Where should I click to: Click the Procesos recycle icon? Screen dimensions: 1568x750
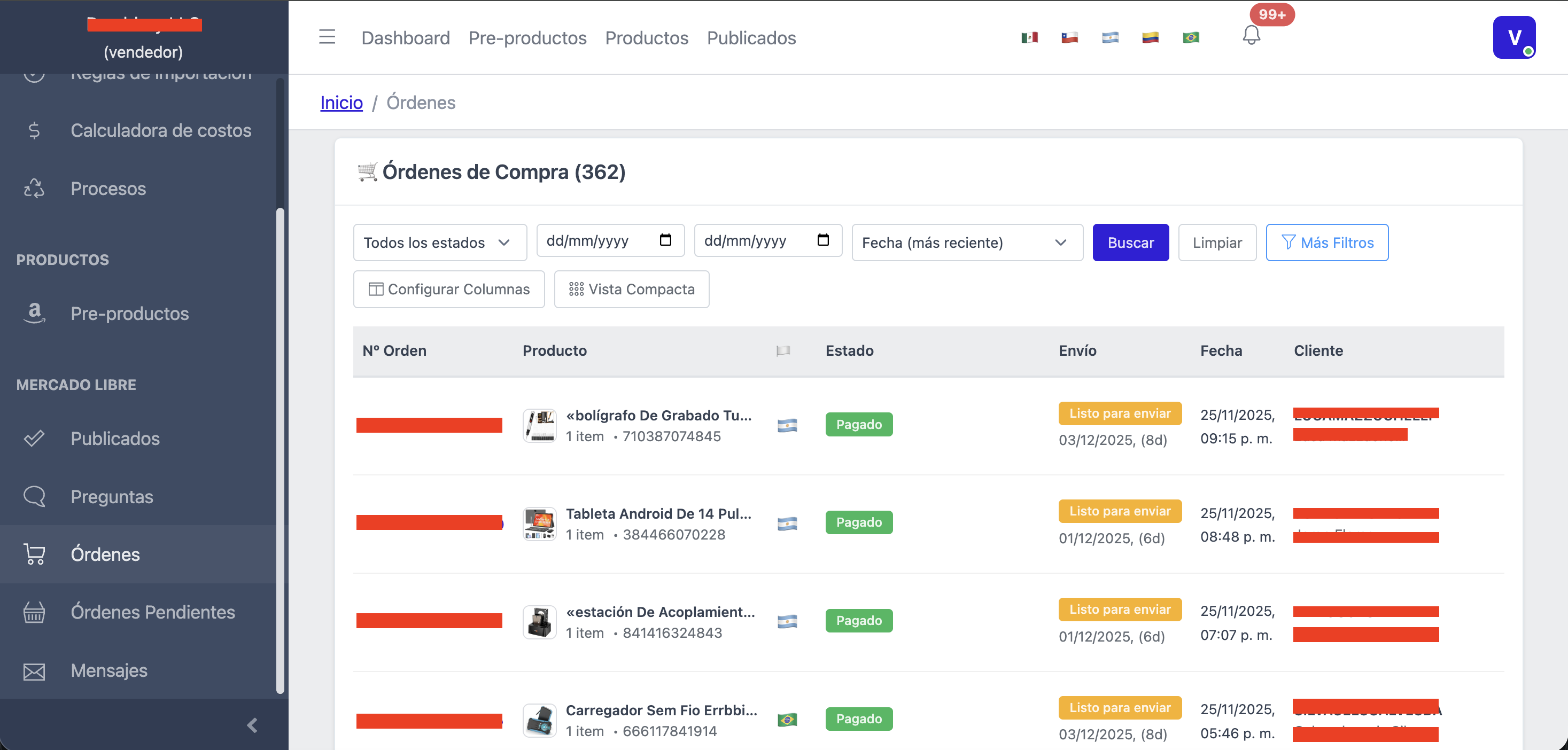click(x=34, y=189)
